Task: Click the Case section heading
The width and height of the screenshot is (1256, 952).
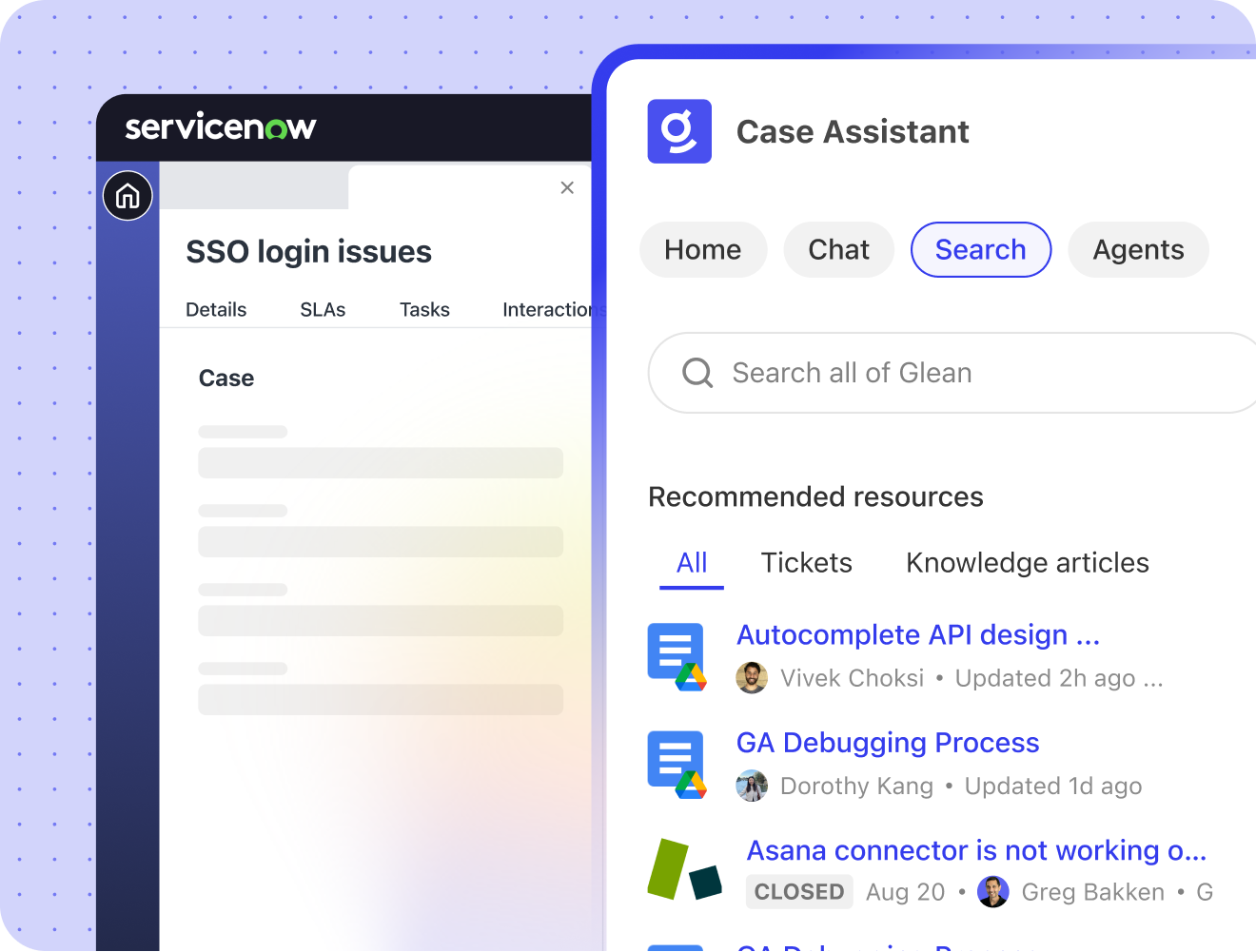Action: tap(226, 379)
